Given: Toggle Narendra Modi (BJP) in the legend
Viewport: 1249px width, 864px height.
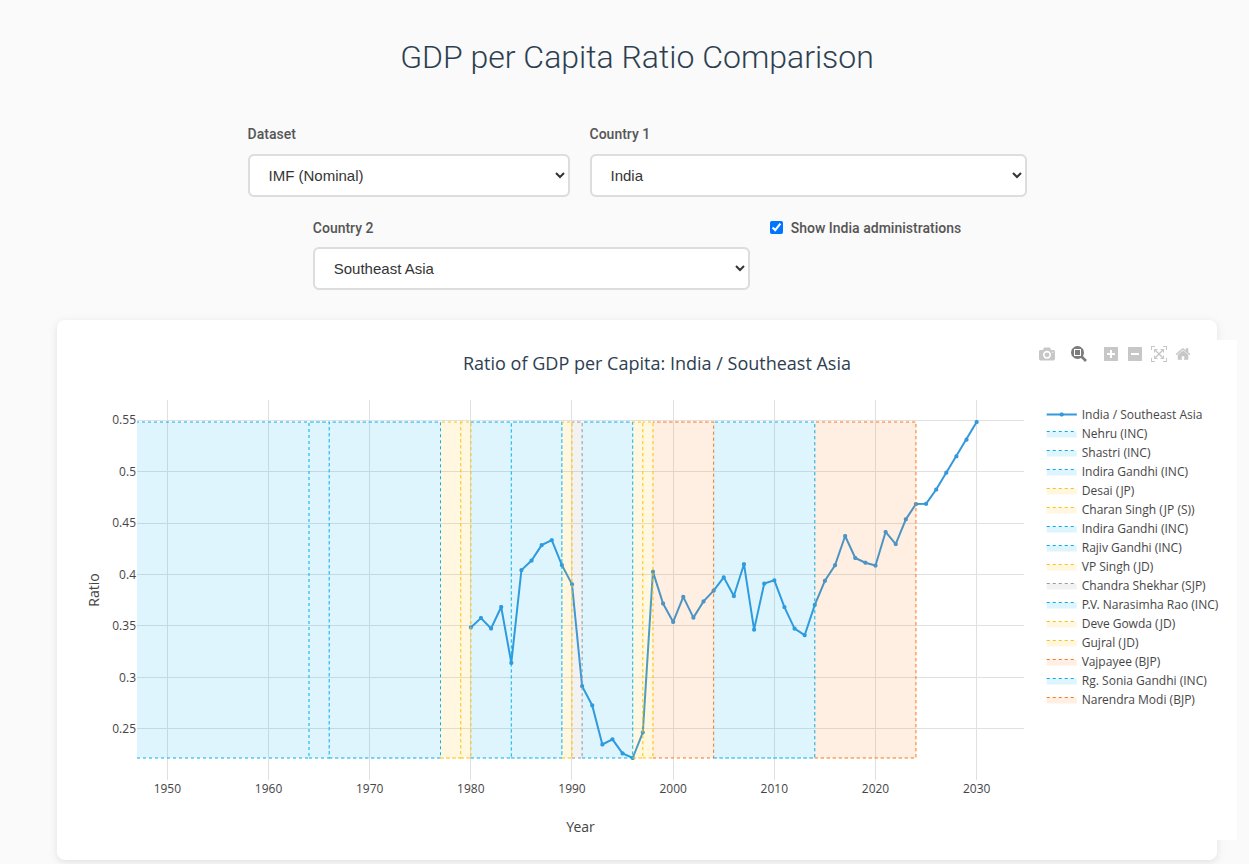Looking at the screenshot, I should [1138, 700].
